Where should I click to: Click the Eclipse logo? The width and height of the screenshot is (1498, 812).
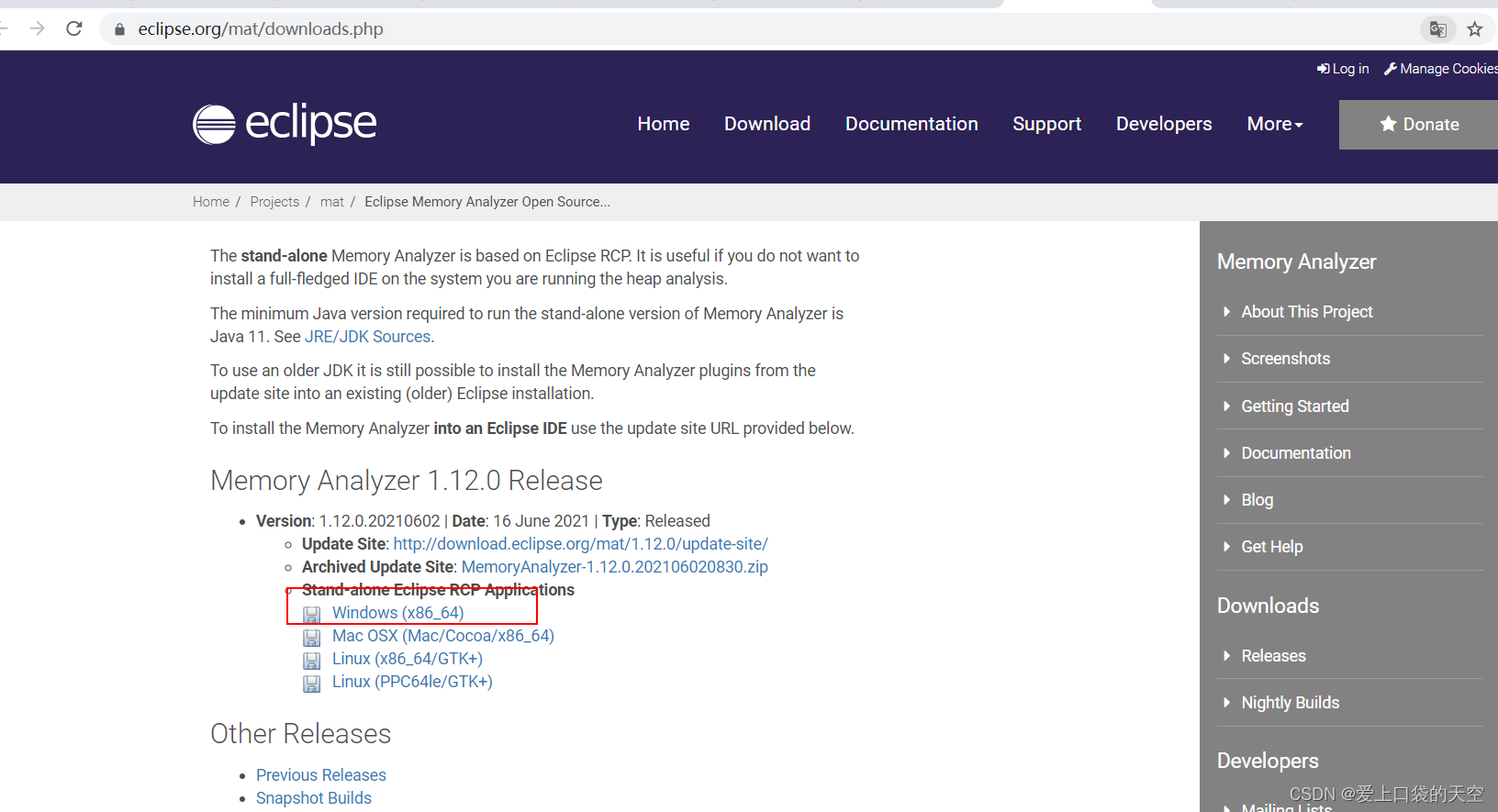click(285, 124)
